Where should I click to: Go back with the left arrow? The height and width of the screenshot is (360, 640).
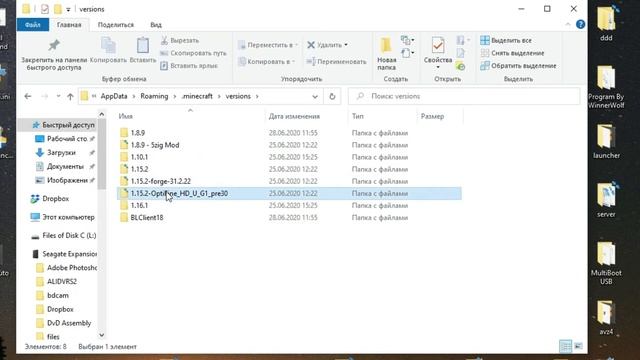pyautogui.click(x=28, y=96)
